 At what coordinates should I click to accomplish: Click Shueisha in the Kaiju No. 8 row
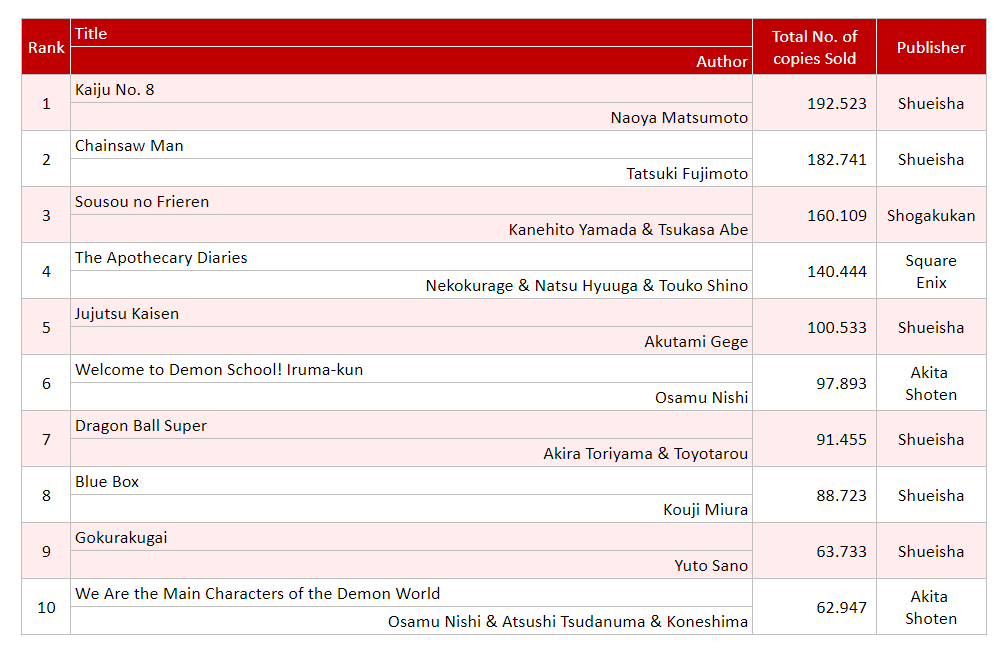(931, 104)
